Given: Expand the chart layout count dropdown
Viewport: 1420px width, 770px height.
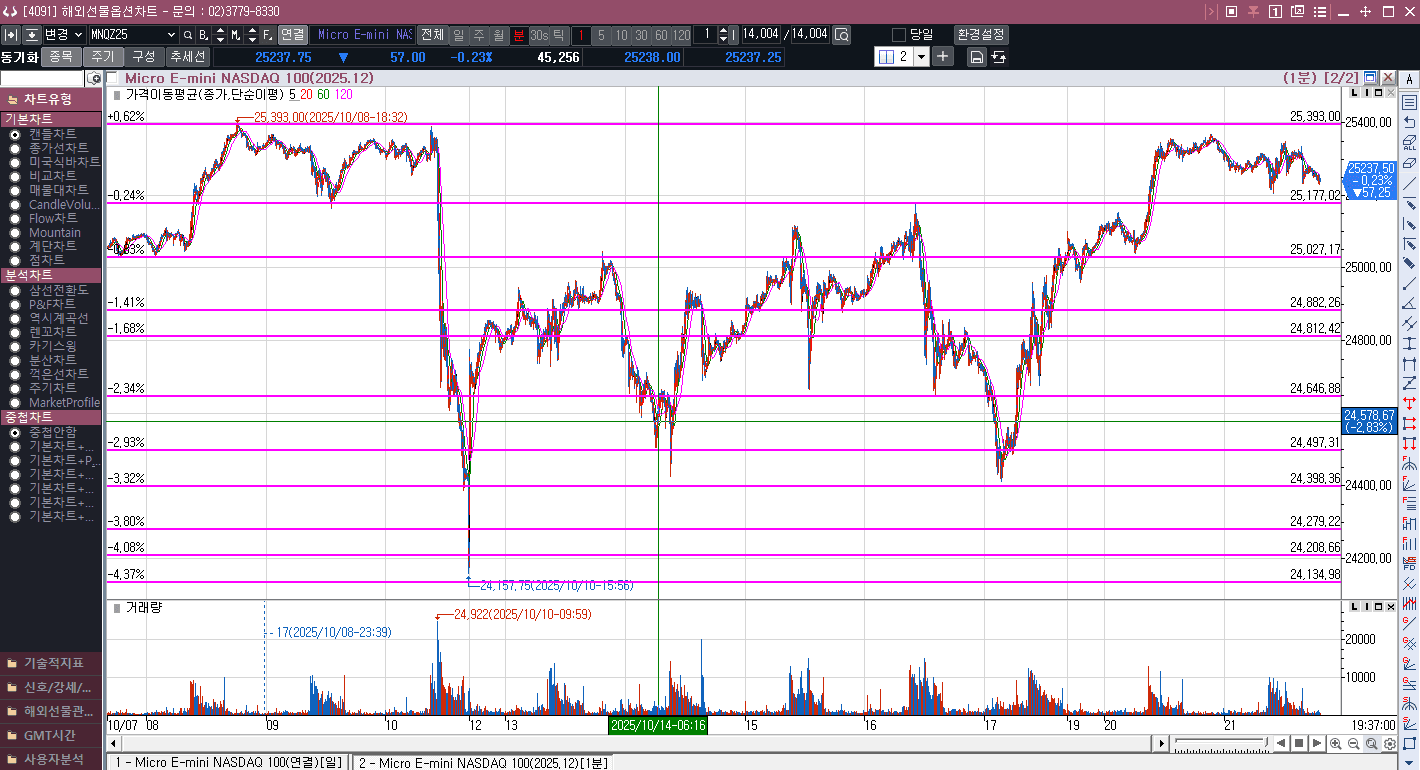Looking at the screenshot, I should tap(921, 57).
